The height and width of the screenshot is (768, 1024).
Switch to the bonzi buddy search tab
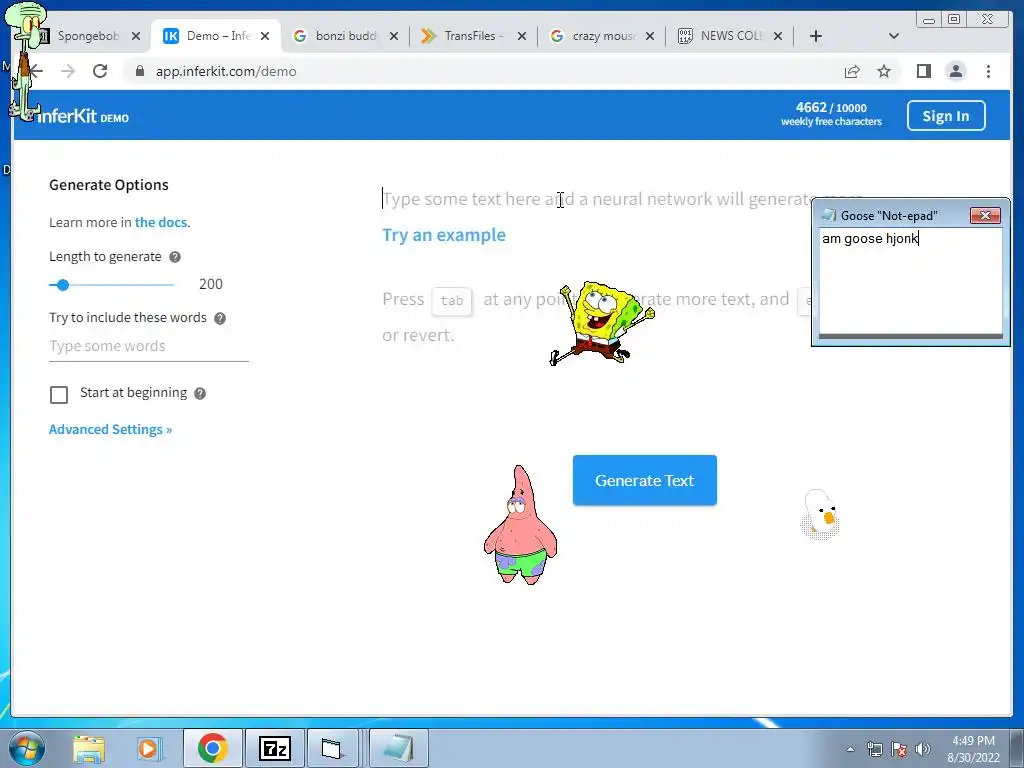346,36
